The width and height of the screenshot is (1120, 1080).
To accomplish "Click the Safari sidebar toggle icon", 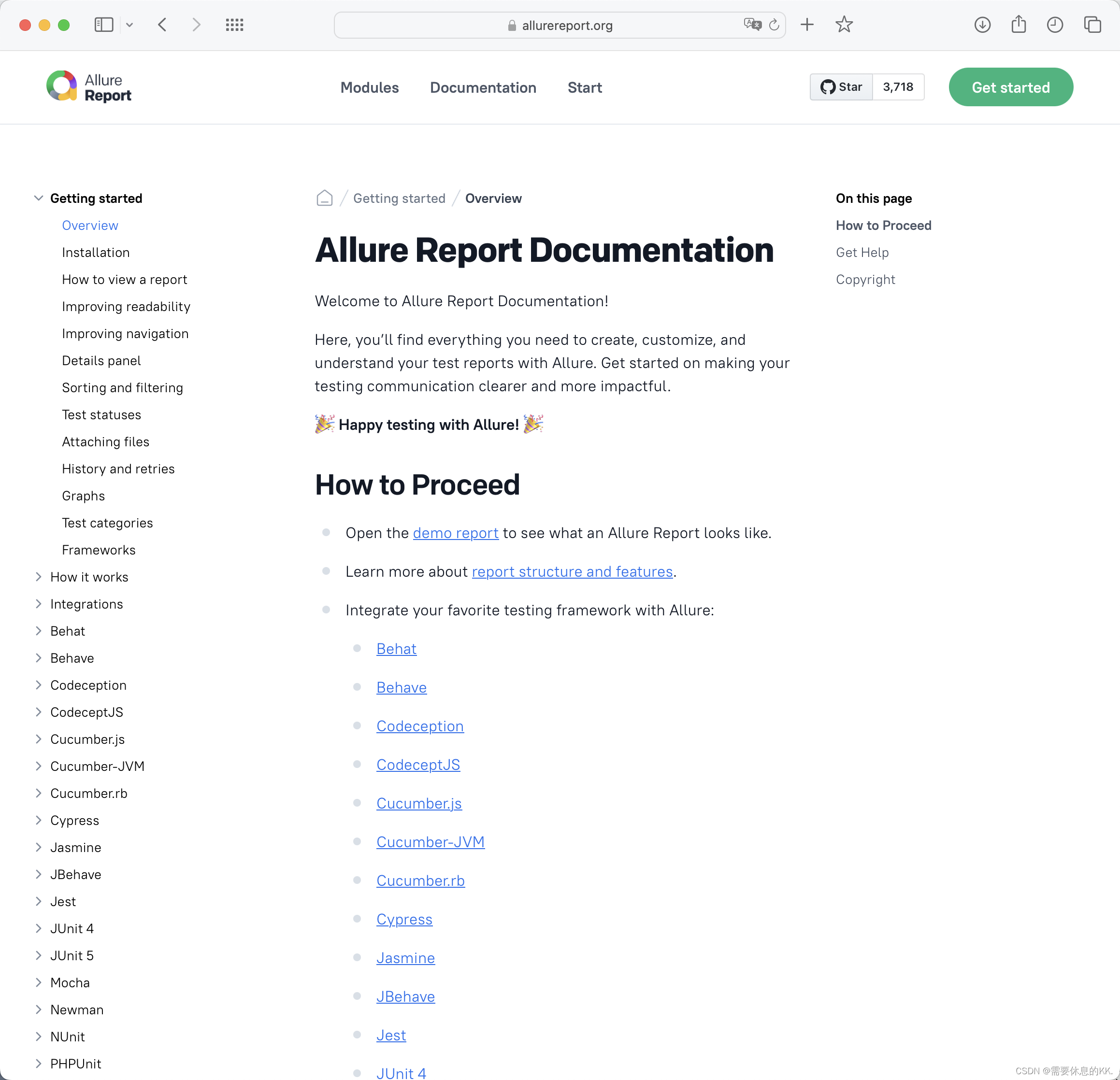I will coord(103,25).
